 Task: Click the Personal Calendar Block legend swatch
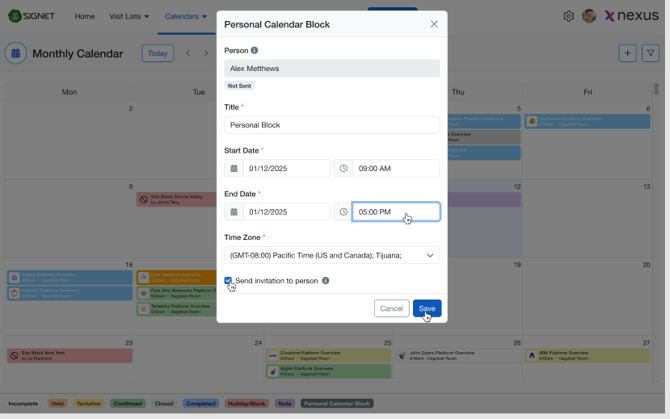pyautogui.click(x=337, y=404)
